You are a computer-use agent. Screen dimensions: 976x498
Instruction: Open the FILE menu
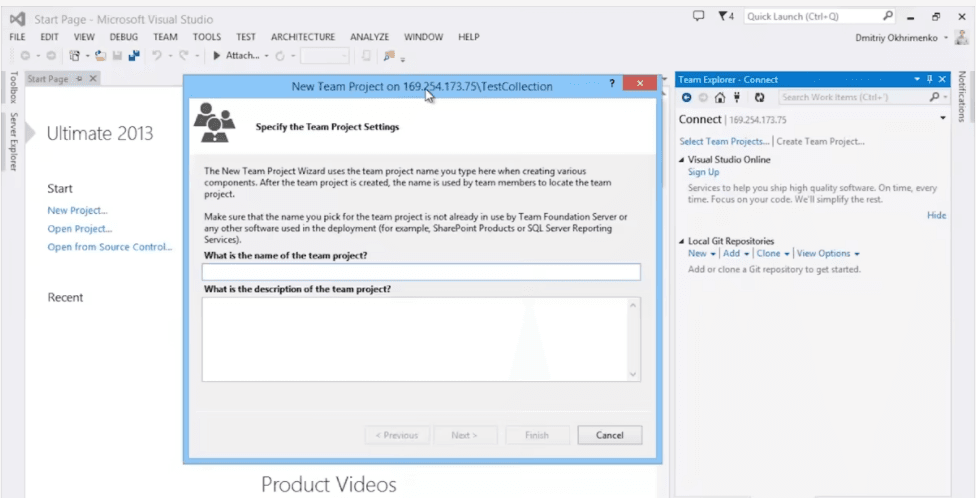(17, 37)
